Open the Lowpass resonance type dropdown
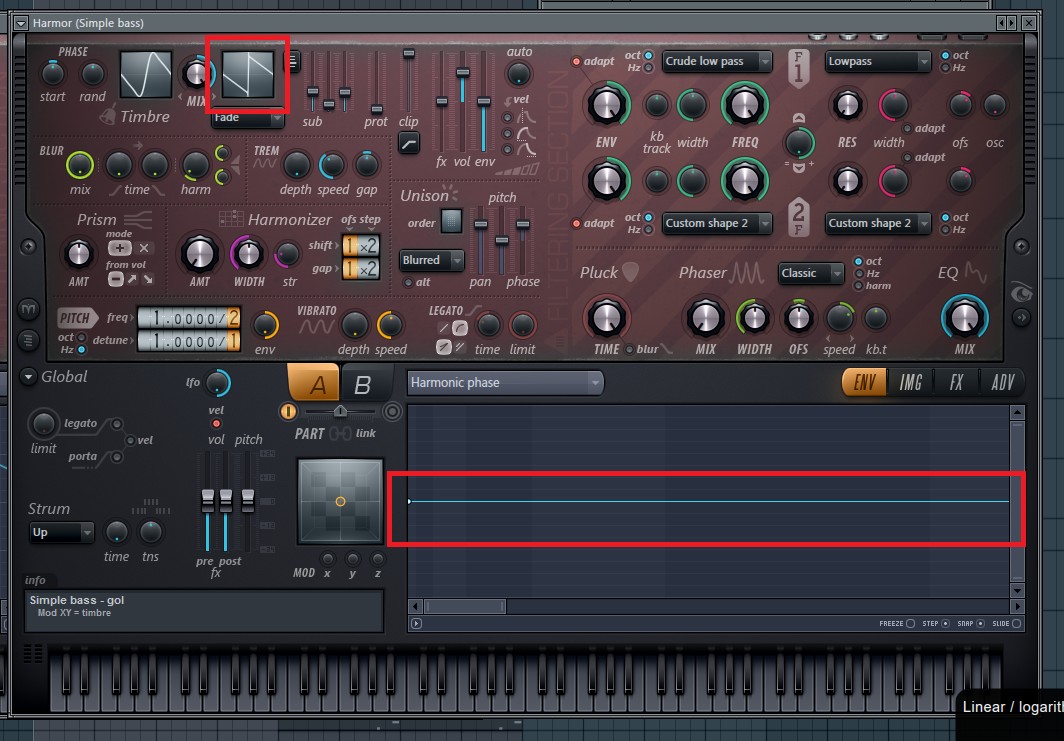1064x741 pixels. pyautogui.click(x=877, y=61)
